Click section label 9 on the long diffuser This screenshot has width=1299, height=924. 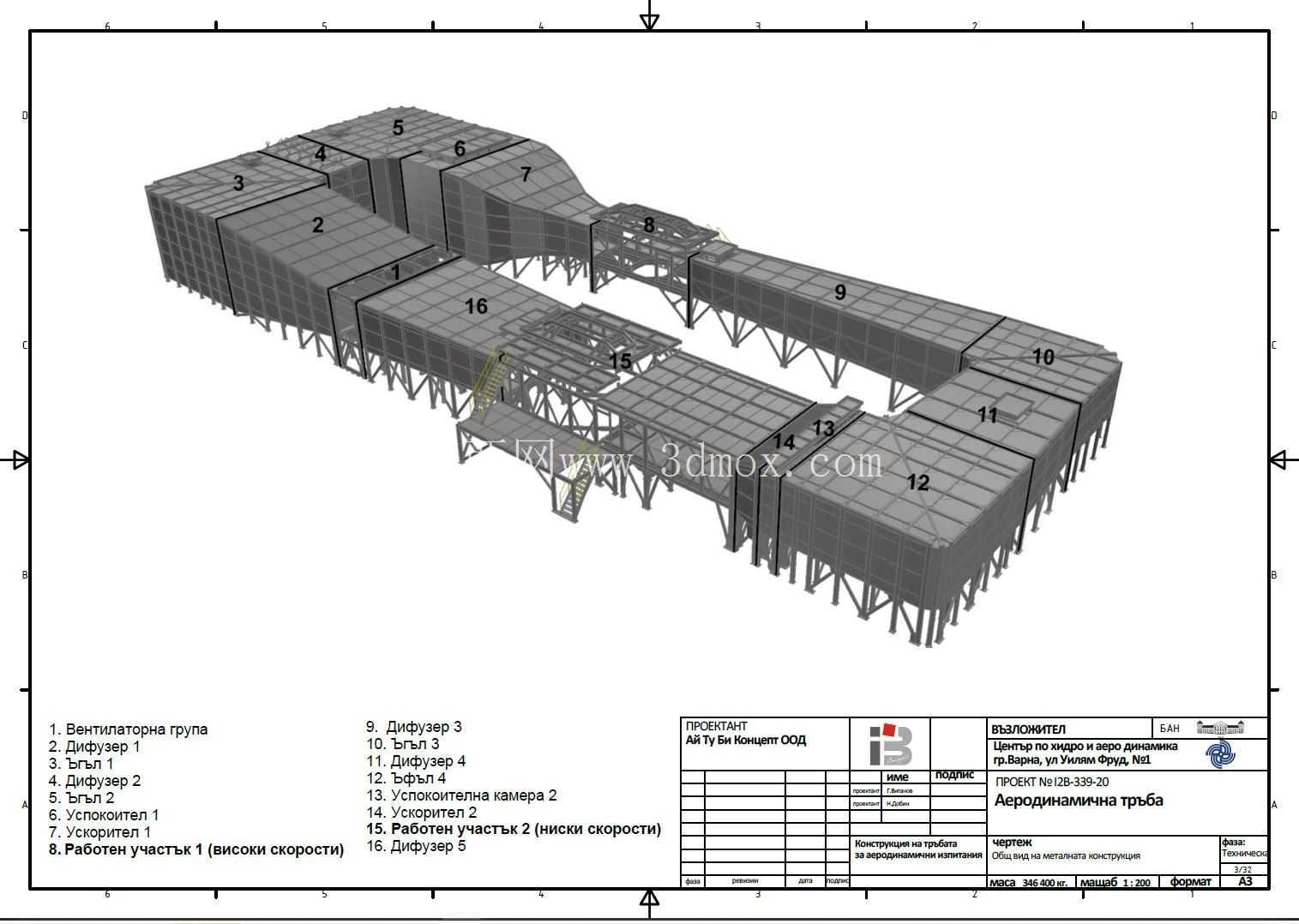(840, 292)
